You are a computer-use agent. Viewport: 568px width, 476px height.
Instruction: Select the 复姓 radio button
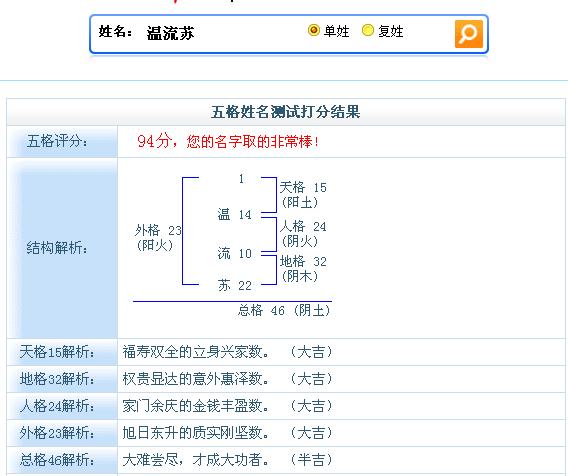pos(368,30)
